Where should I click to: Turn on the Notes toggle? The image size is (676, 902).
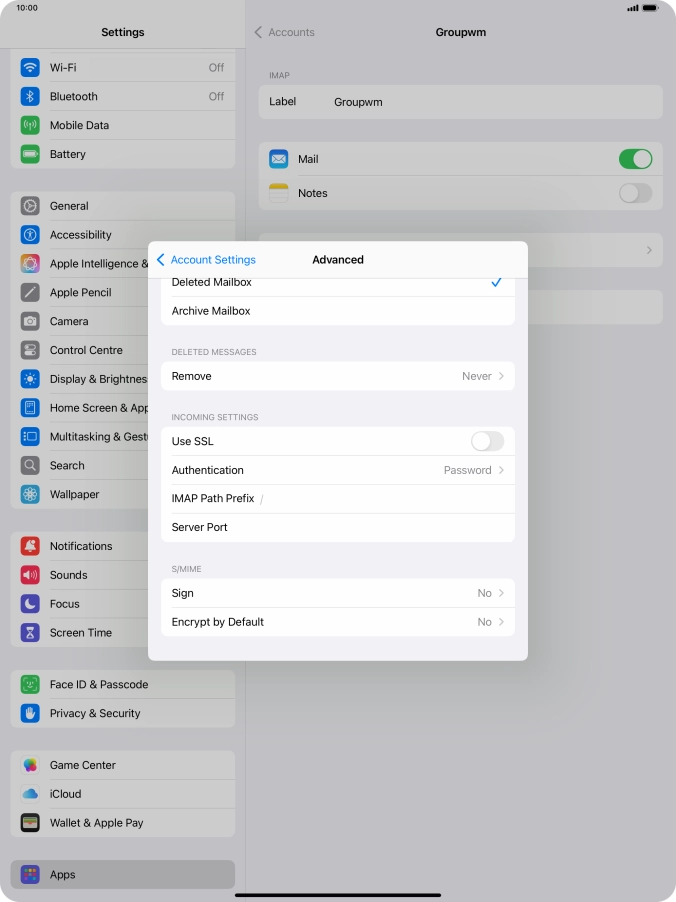click(635, 193)
